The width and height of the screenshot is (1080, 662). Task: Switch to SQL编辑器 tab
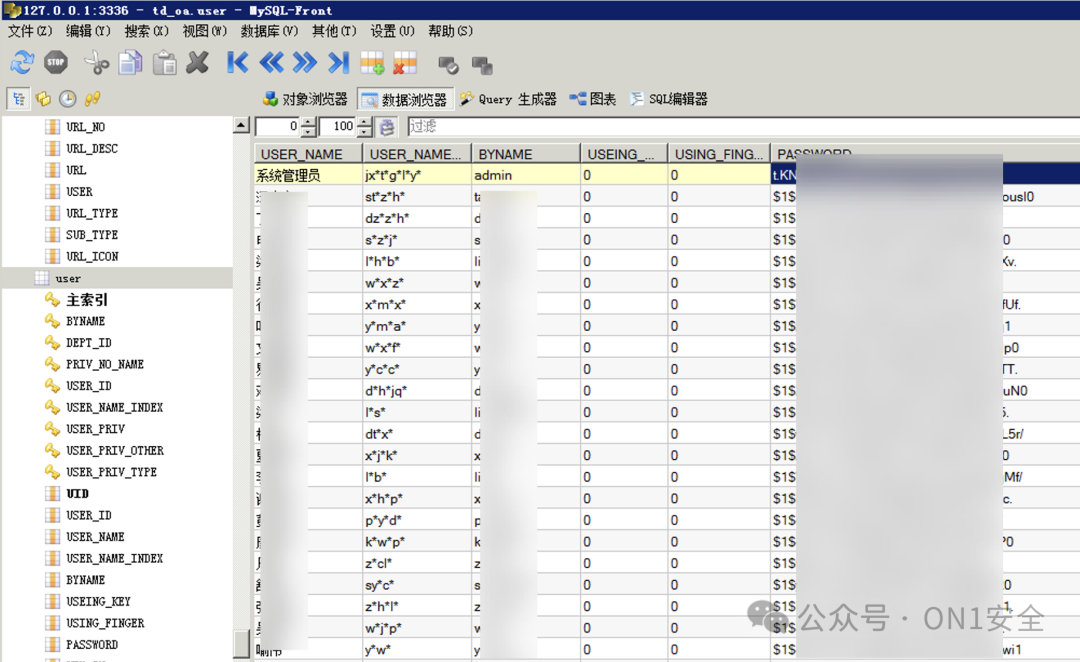[669, 99]
